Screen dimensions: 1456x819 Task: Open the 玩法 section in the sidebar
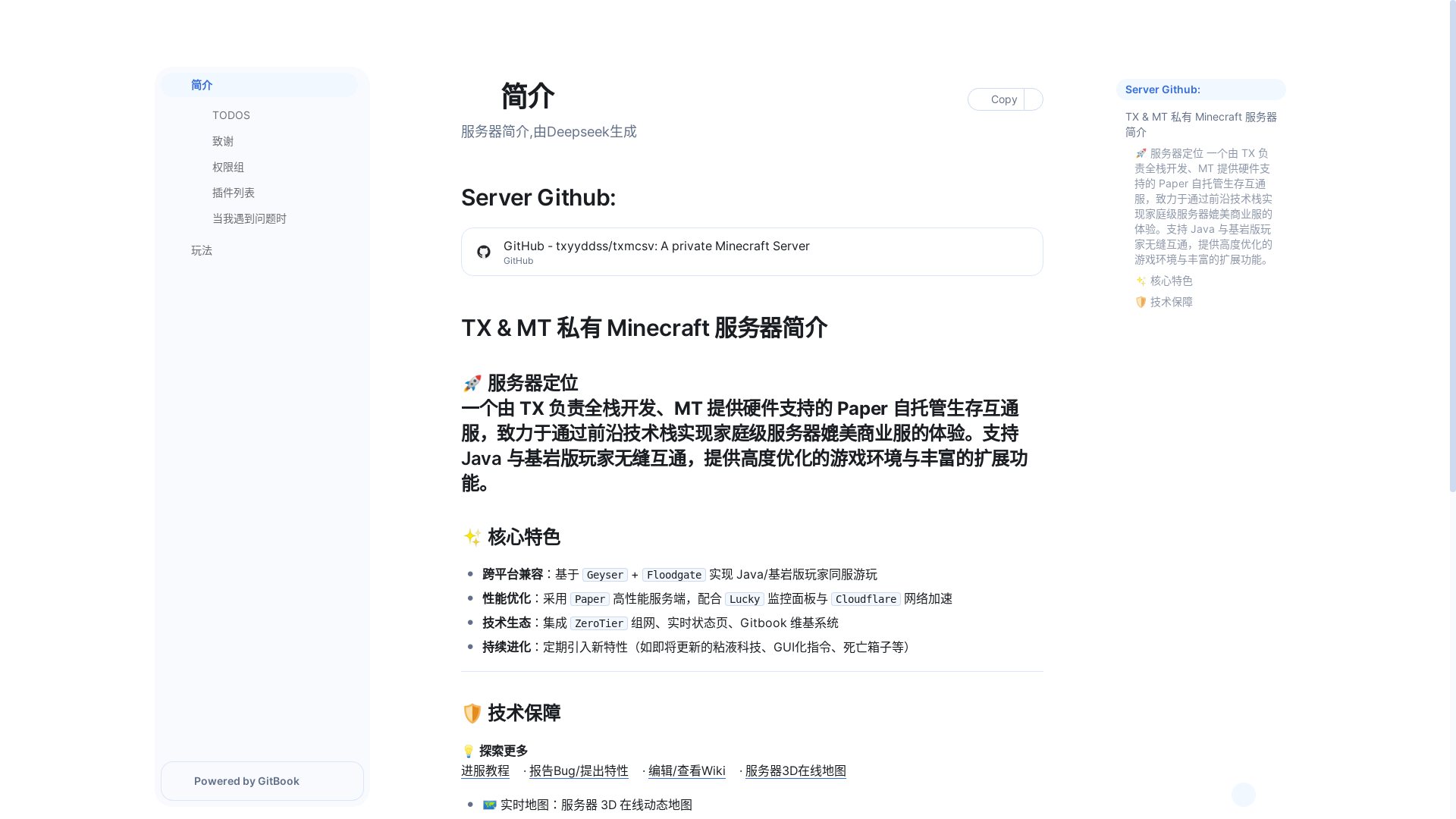259,250
